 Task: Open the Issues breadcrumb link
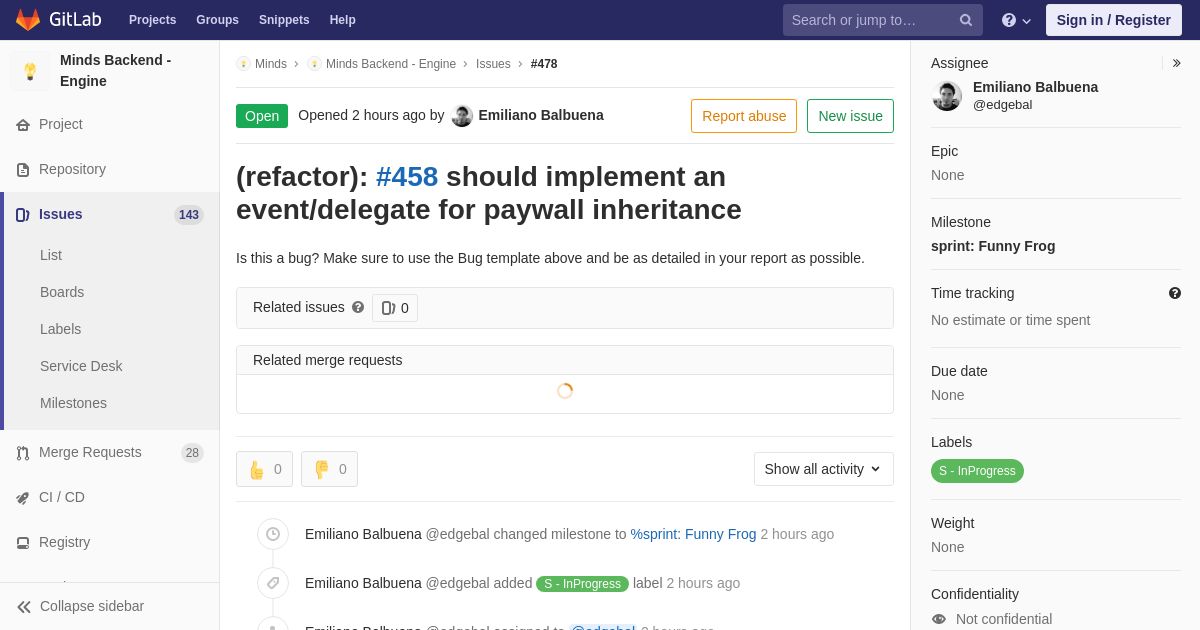tap(493, 64)
